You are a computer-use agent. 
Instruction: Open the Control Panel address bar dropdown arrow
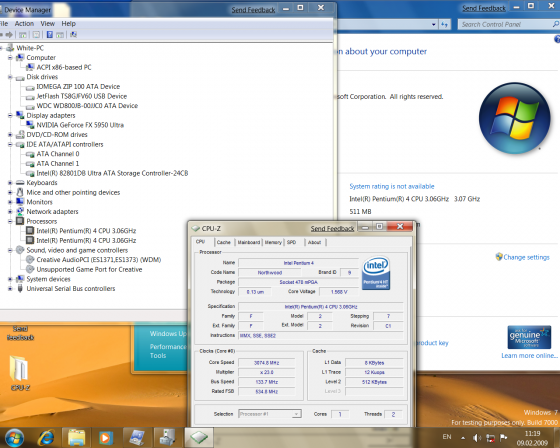(434, 25)
